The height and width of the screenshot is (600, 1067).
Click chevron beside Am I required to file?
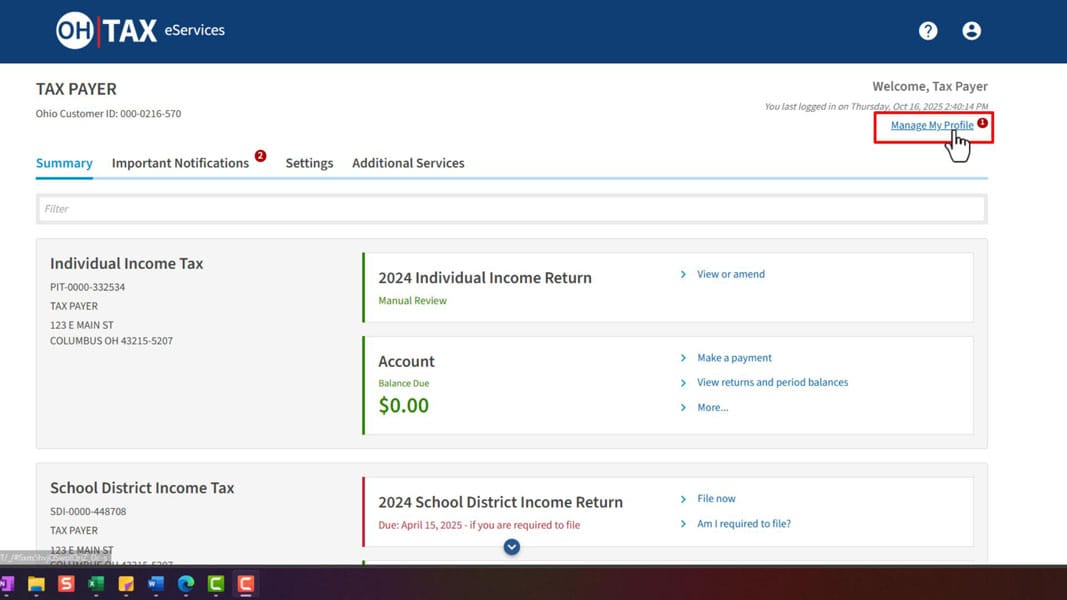click(683, 524)
